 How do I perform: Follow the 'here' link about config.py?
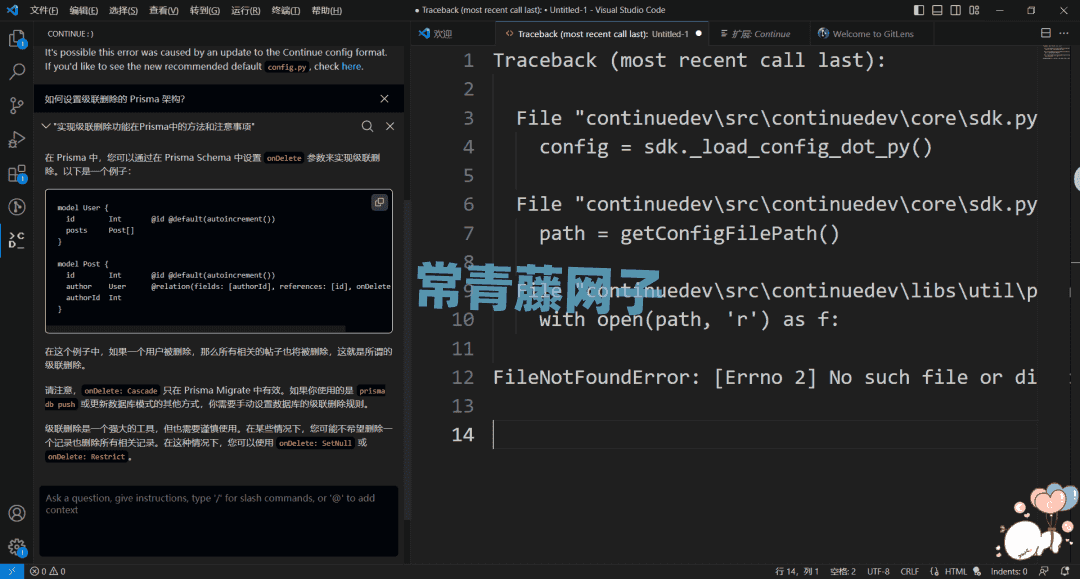pos(351,67)
